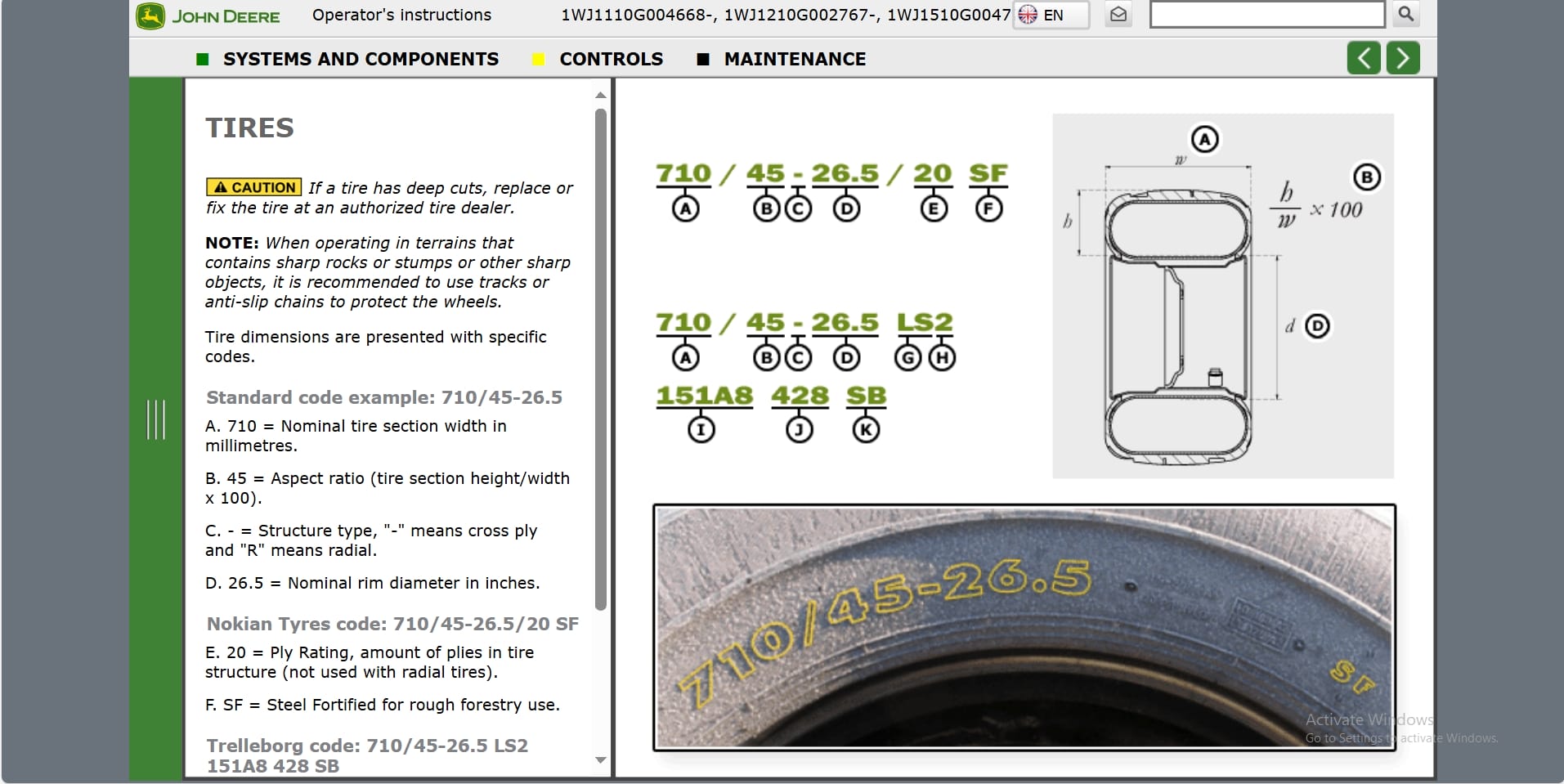Image resolution: width=1564 pixels, height=784 pixels.
Task: Click the Operator's instructions title
Action: pyautogui.click(x=402, y=15)
